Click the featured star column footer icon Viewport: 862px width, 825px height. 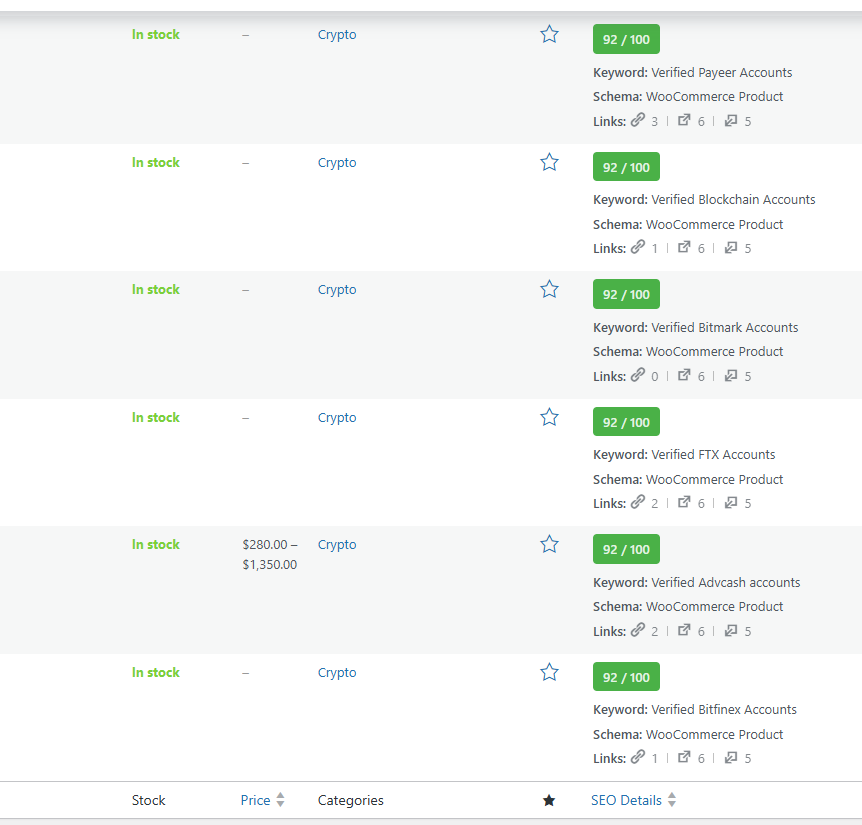tap(549, 800)
